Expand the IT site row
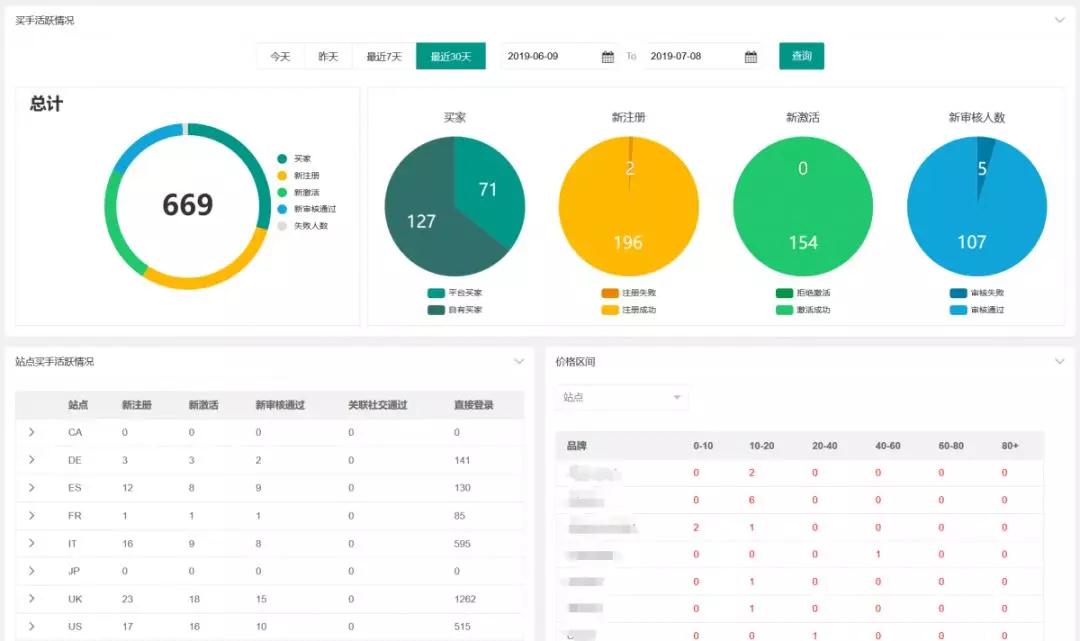Image resolution: width=1080 pixels, height=641 pixels. click(x=32, y=543)
